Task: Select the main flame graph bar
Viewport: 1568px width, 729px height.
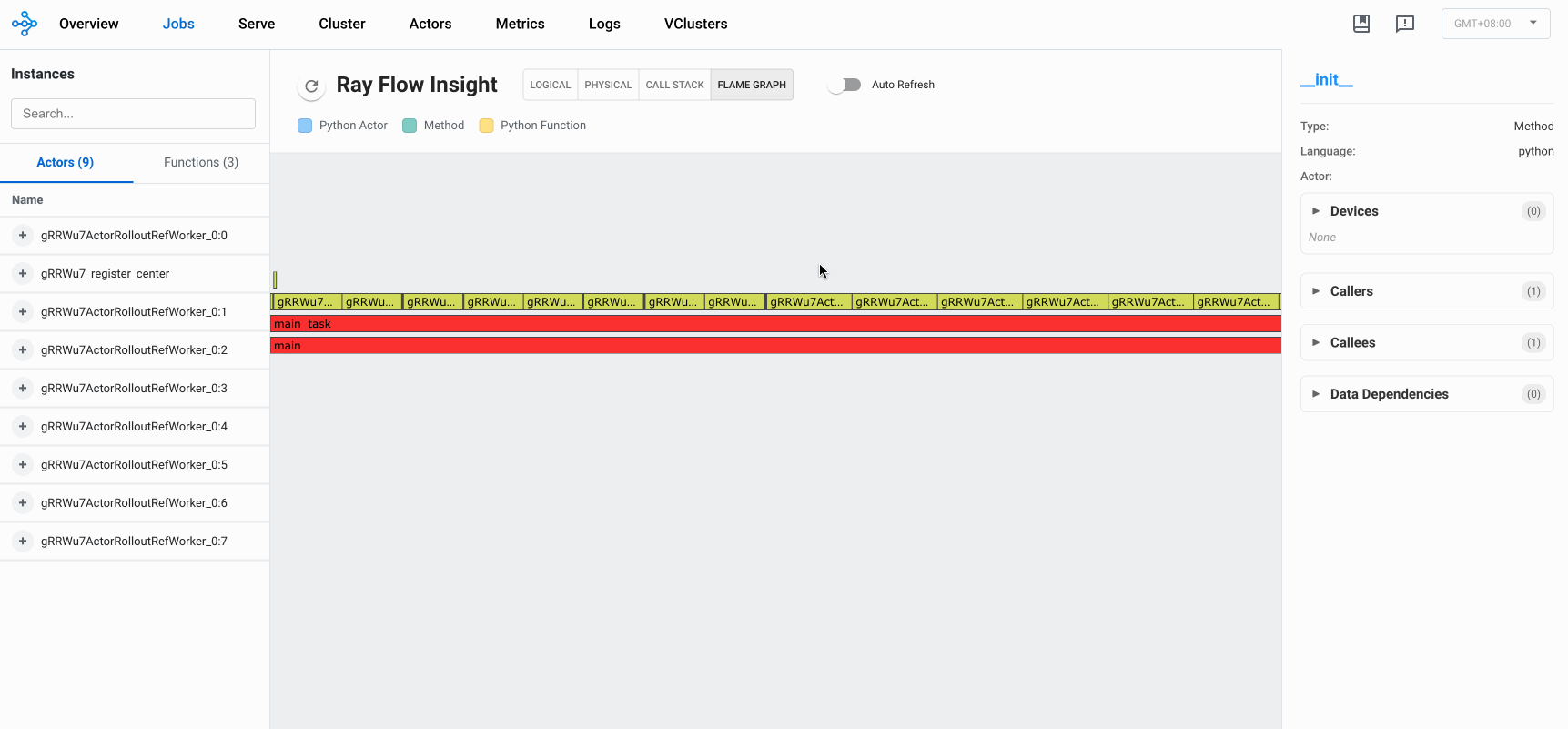Action: point(775,346)
